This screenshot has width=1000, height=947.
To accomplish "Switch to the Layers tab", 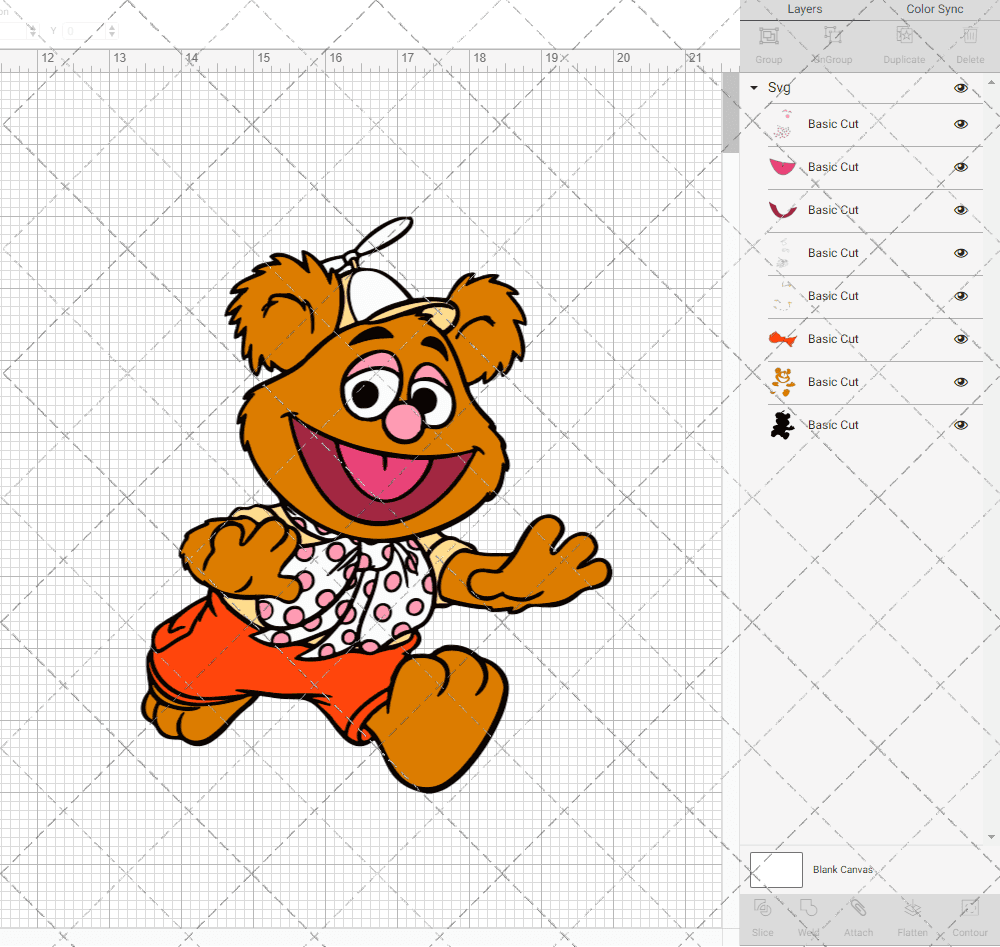I will point(804,9).
